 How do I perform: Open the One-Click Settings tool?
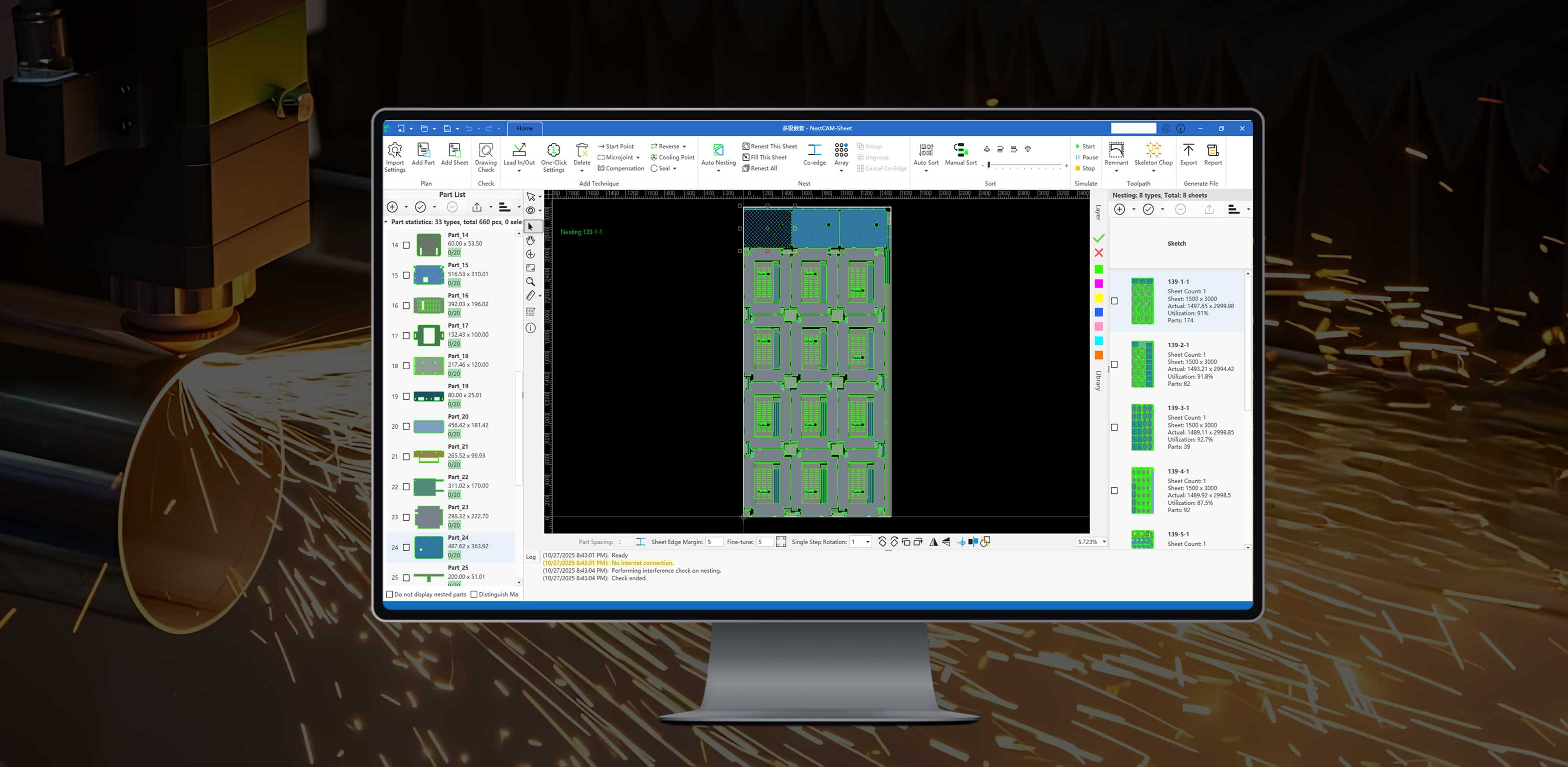coord(553,156)
